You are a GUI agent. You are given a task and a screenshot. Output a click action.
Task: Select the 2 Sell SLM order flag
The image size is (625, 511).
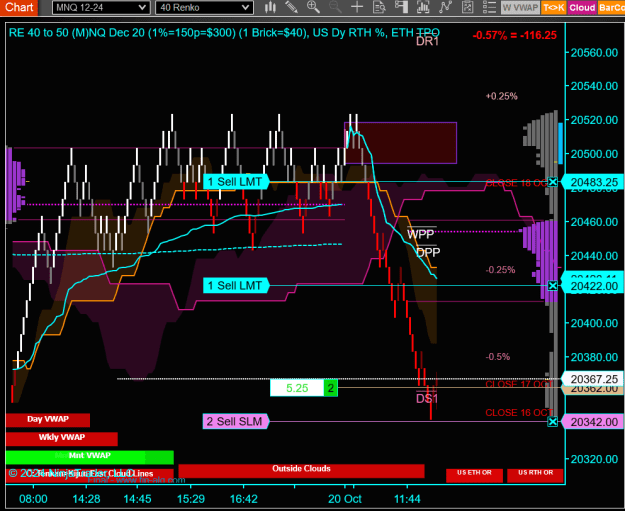tap(236, 422)
